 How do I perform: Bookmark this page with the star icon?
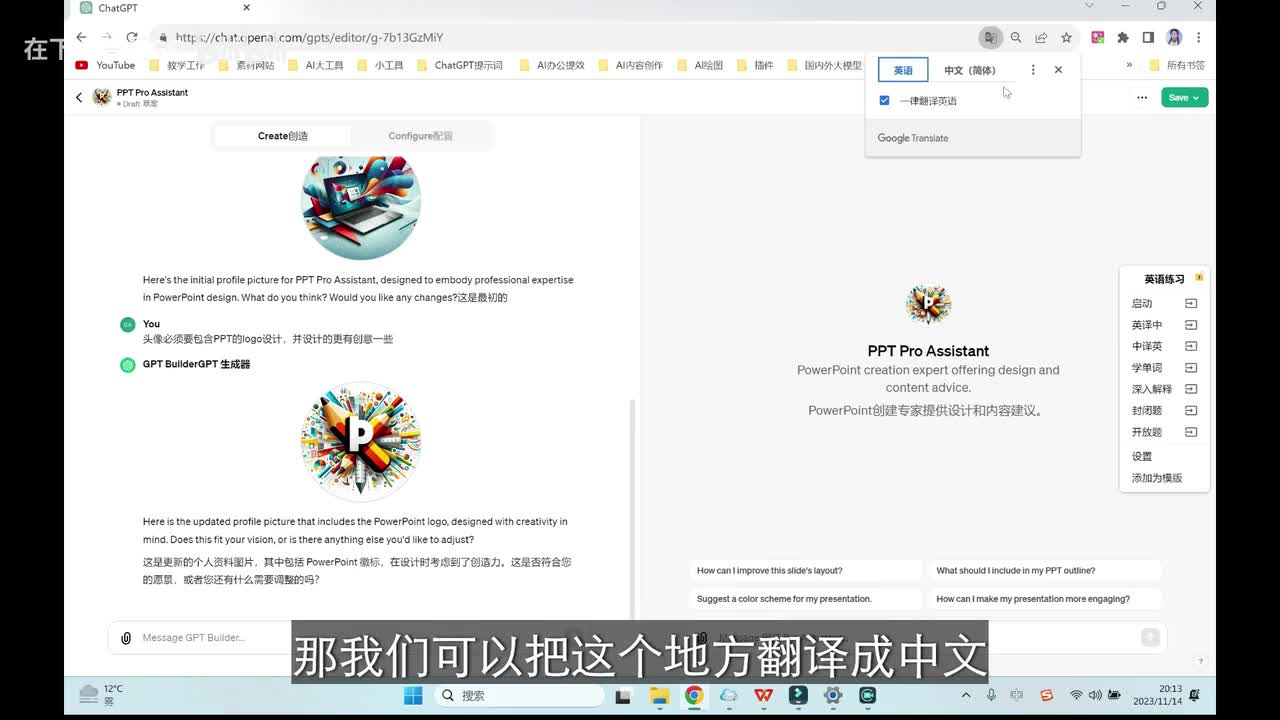1066,38
